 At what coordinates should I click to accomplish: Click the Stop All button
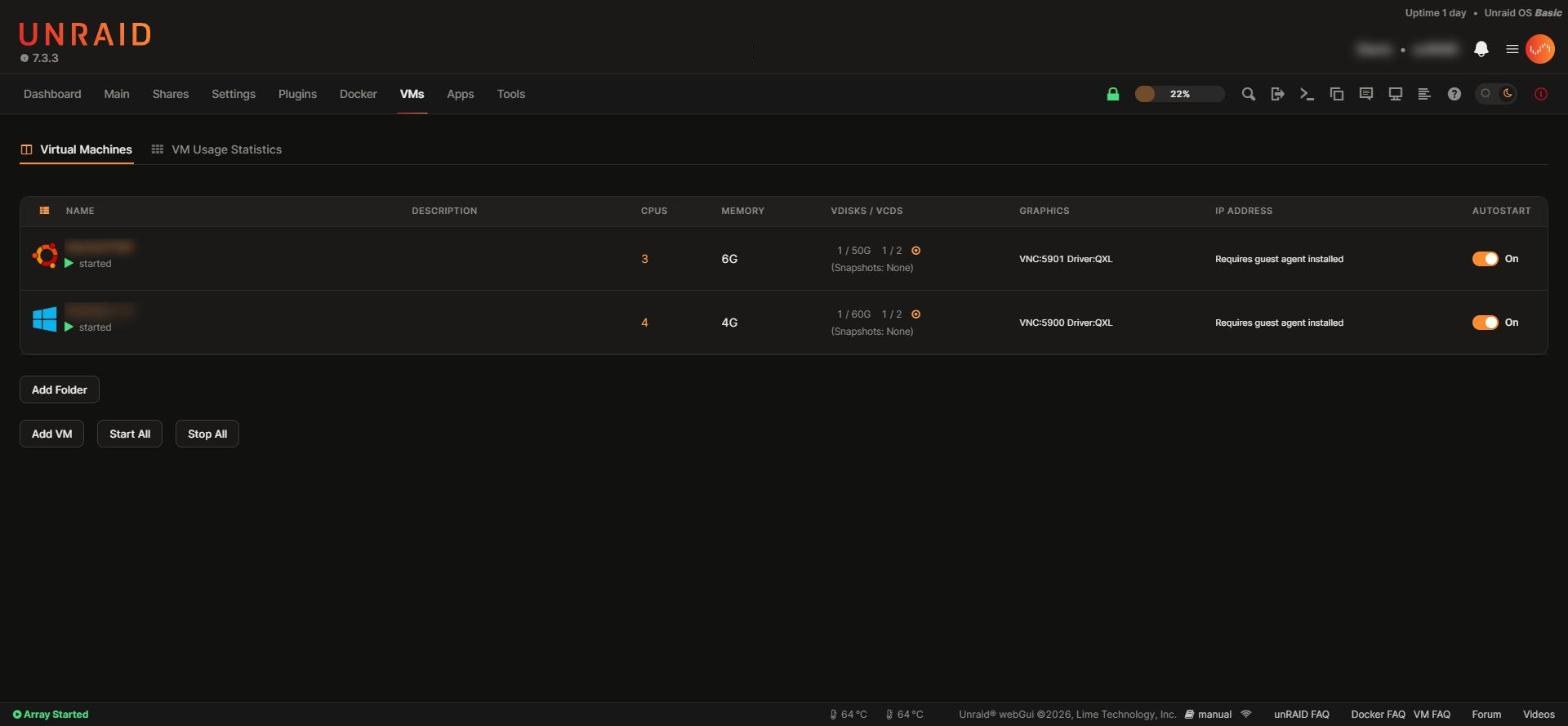coord(207,434)
